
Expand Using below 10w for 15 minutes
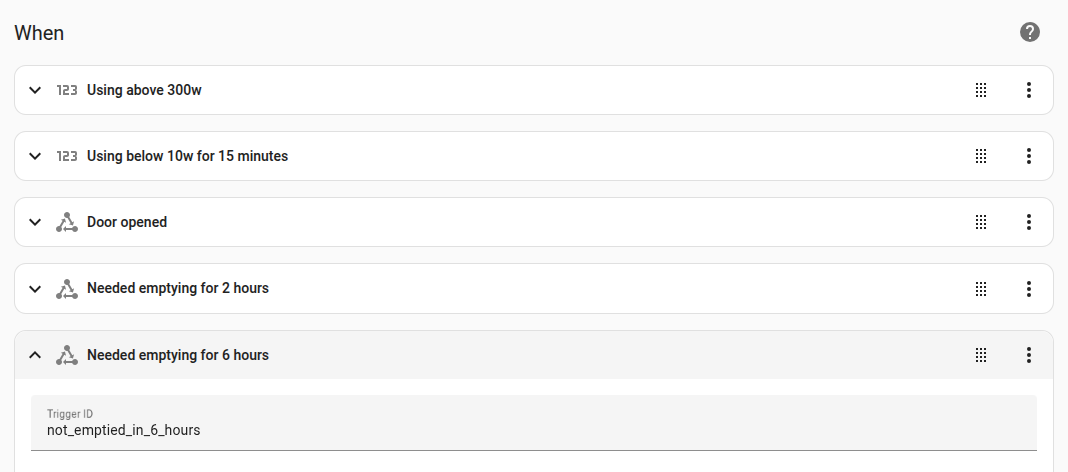35,156
